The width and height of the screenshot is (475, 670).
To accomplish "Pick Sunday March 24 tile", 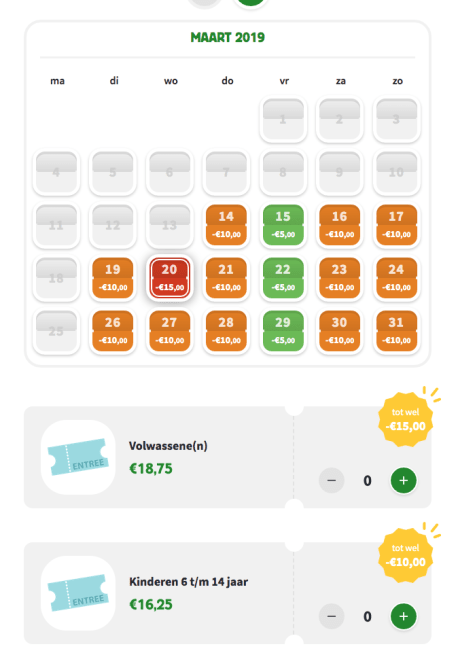I will tap(396, 278).
